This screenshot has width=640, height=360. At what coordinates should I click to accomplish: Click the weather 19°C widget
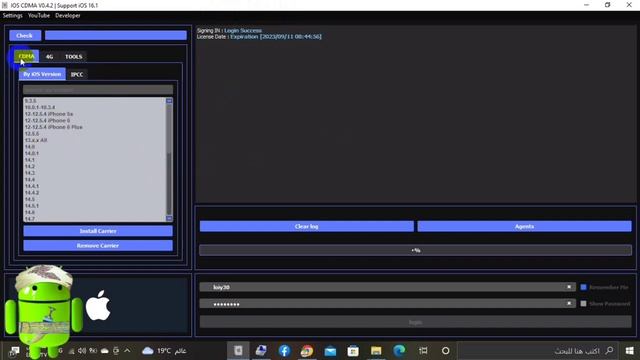pyautogui.click(x=164, y=351)
